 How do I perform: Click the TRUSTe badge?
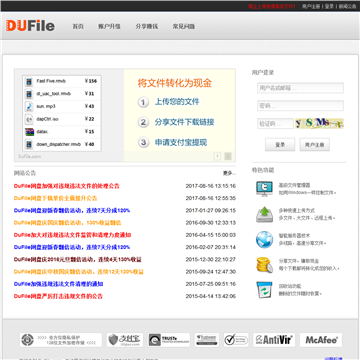169,340
